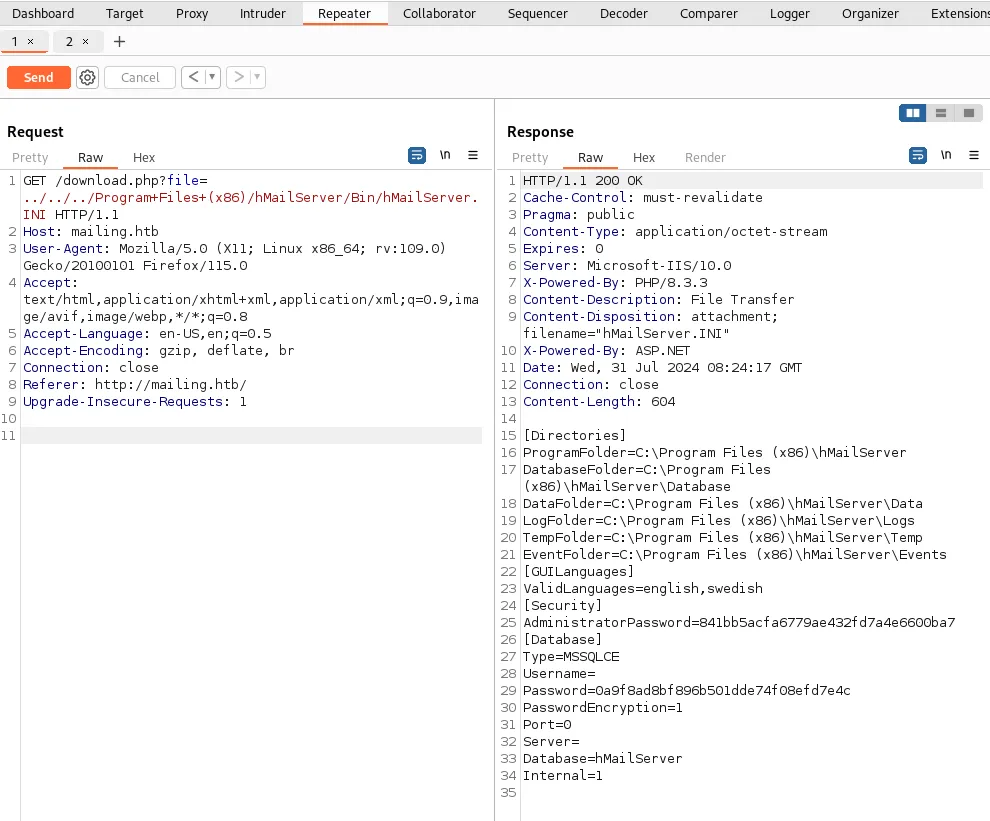
Task: Switch Request view to Pretty
Action: click(30, 157)
